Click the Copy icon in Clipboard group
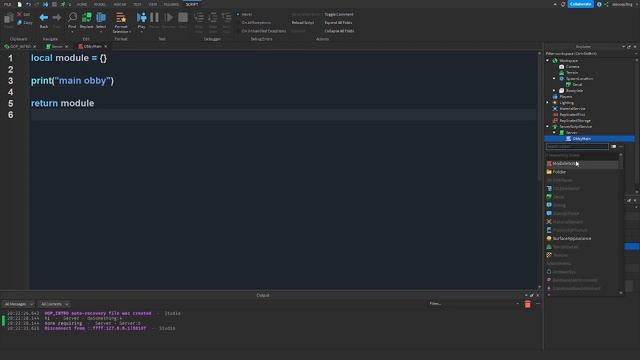Viewport: 640px width, 360px height. pos(20,22)
